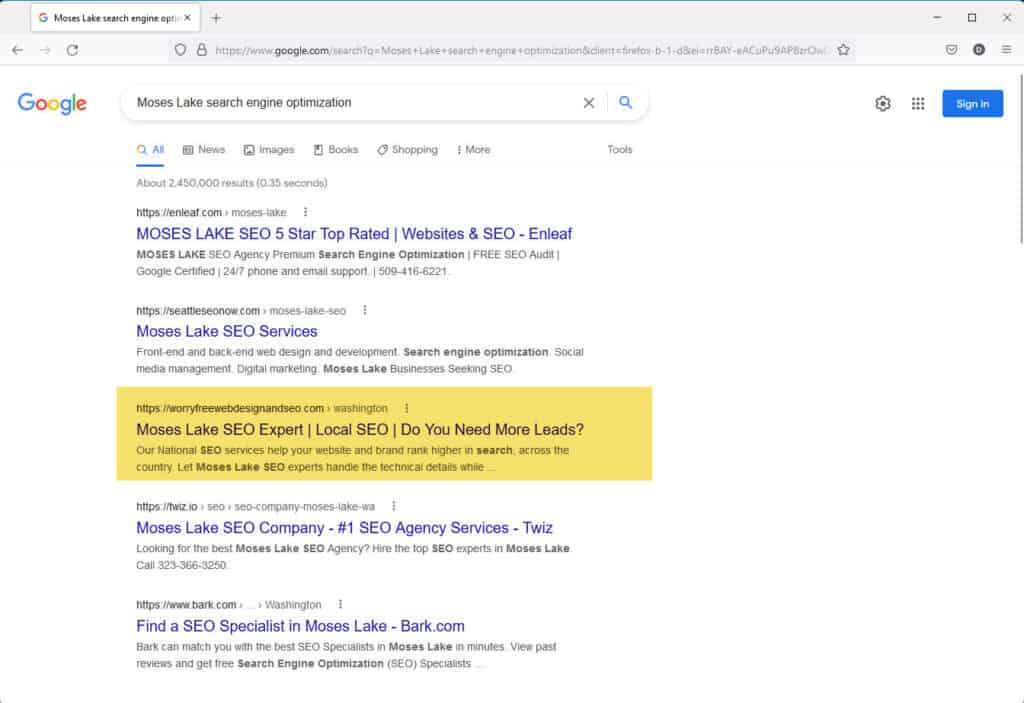The image size is (1024, 703).
Task: Go to Google logo homepage
Action: (52, 103)
